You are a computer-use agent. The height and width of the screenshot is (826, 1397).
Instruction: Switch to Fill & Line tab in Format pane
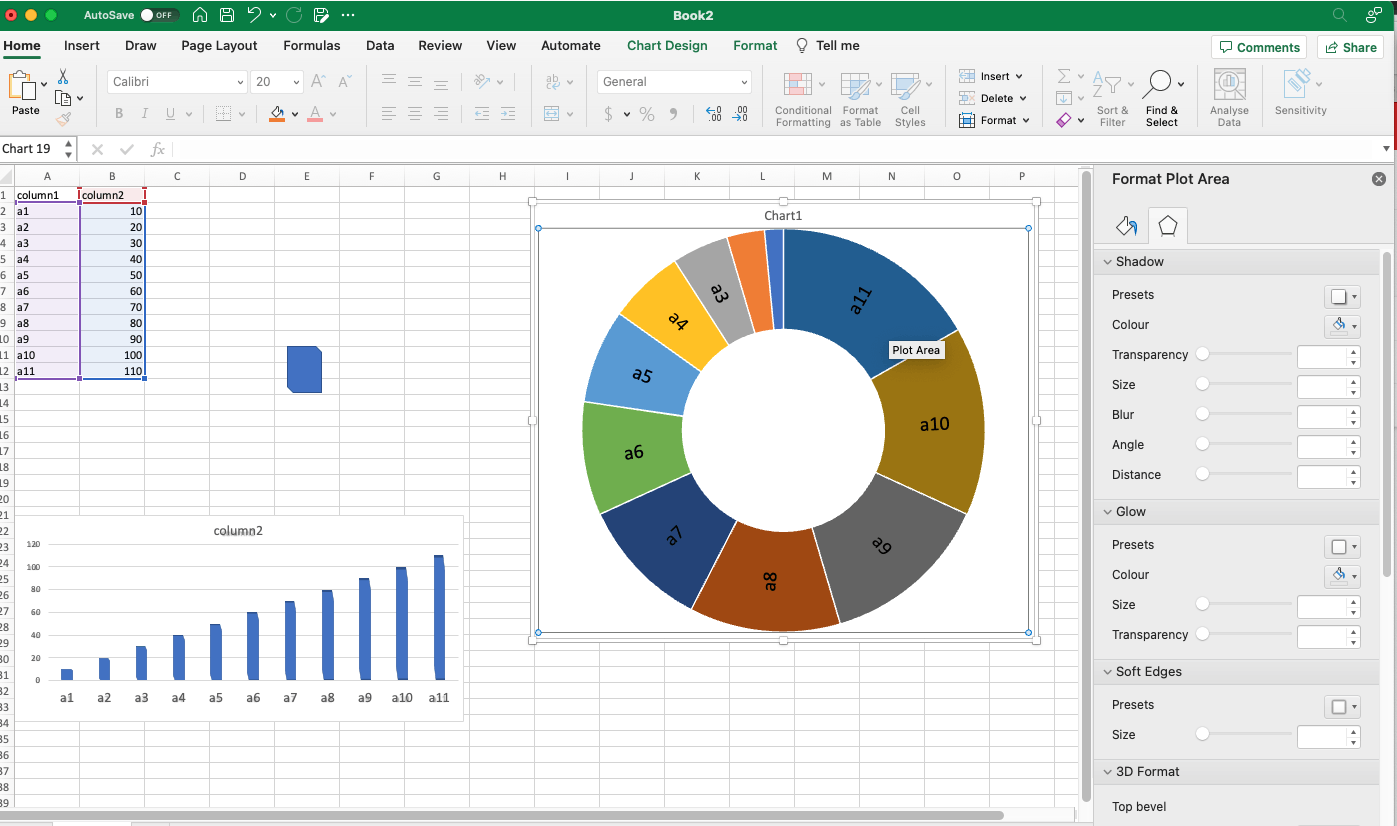click(1127, 226)
